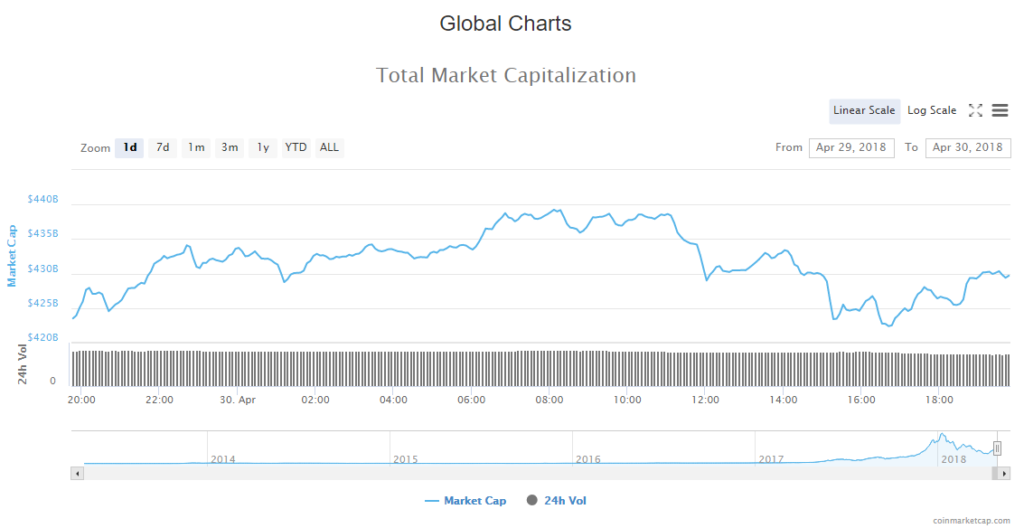This screenshot has height=528, width=1024.
Task: Choose the 1y zoom option
Action: coord(263,148)
